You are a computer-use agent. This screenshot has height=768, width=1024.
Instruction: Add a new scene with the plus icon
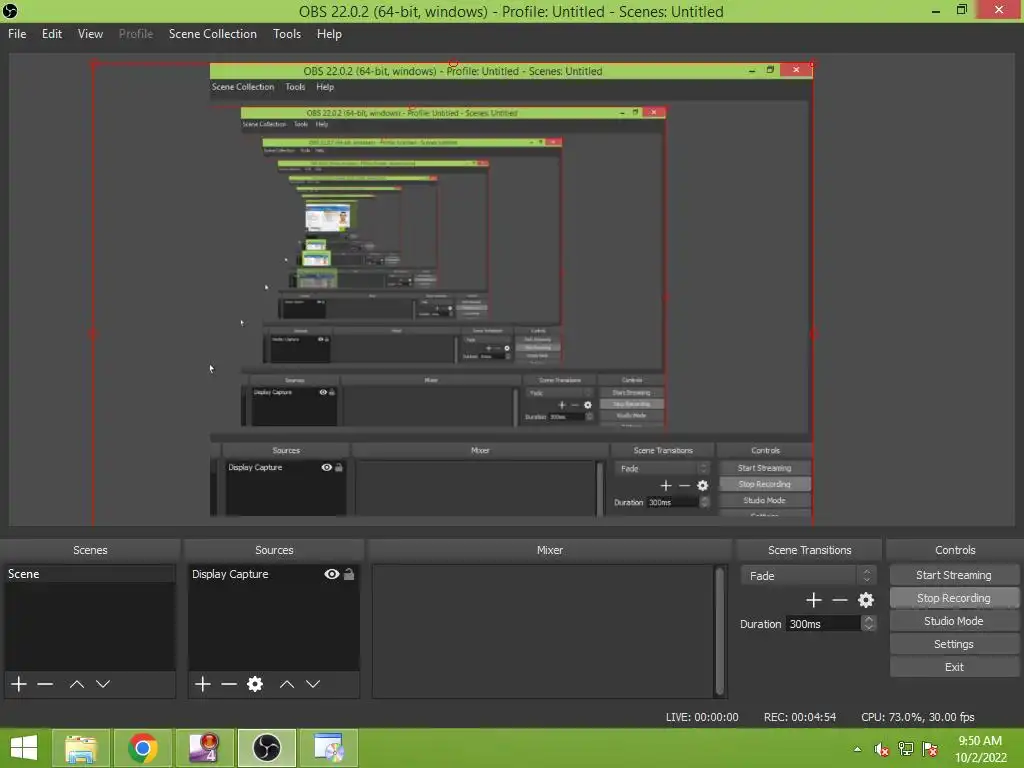(x=19, y=684)
